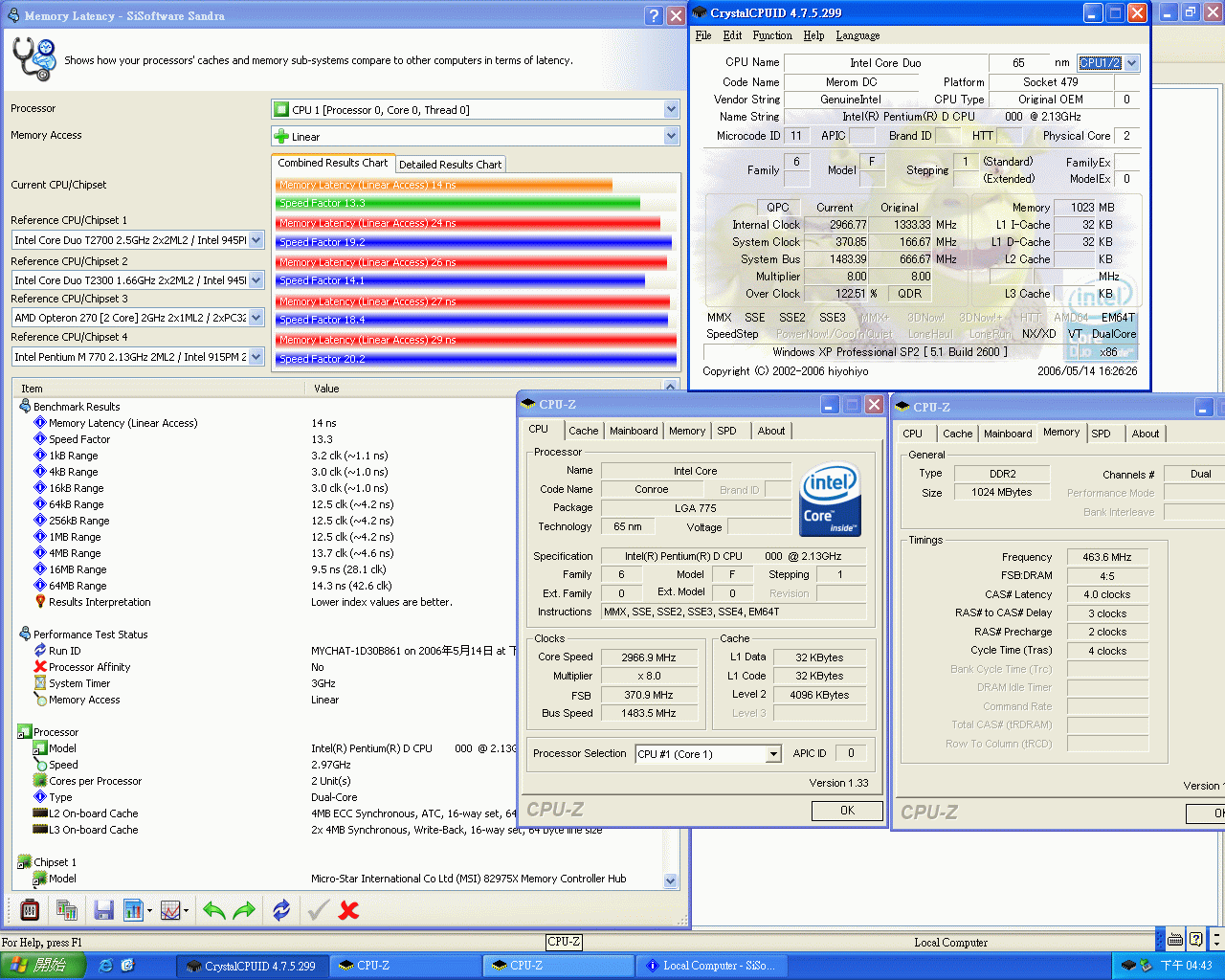The image size is (1225, 980).
Task: Click the system clock showing 04:43
Action: (1186, 966)
